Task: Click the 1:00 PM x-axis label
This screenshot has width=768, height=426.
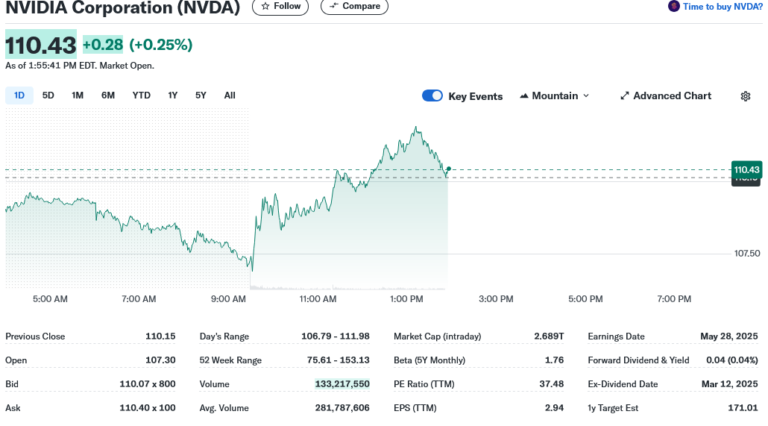Action: (407, 299)
